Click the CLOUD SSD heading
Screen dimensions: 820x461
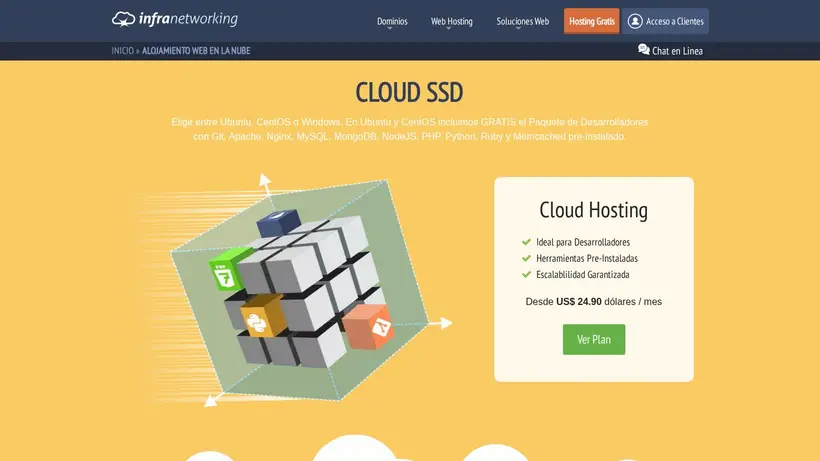tap(409, 93)
